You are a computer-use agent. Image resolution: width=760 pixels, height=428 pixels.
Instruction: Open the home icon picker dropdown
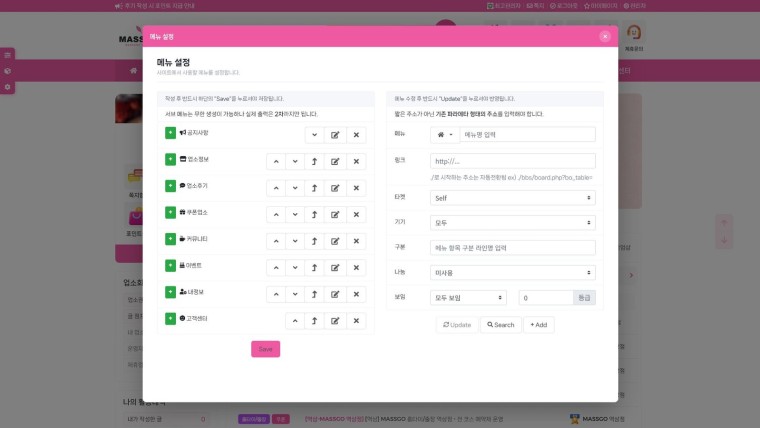pos(445,135)
